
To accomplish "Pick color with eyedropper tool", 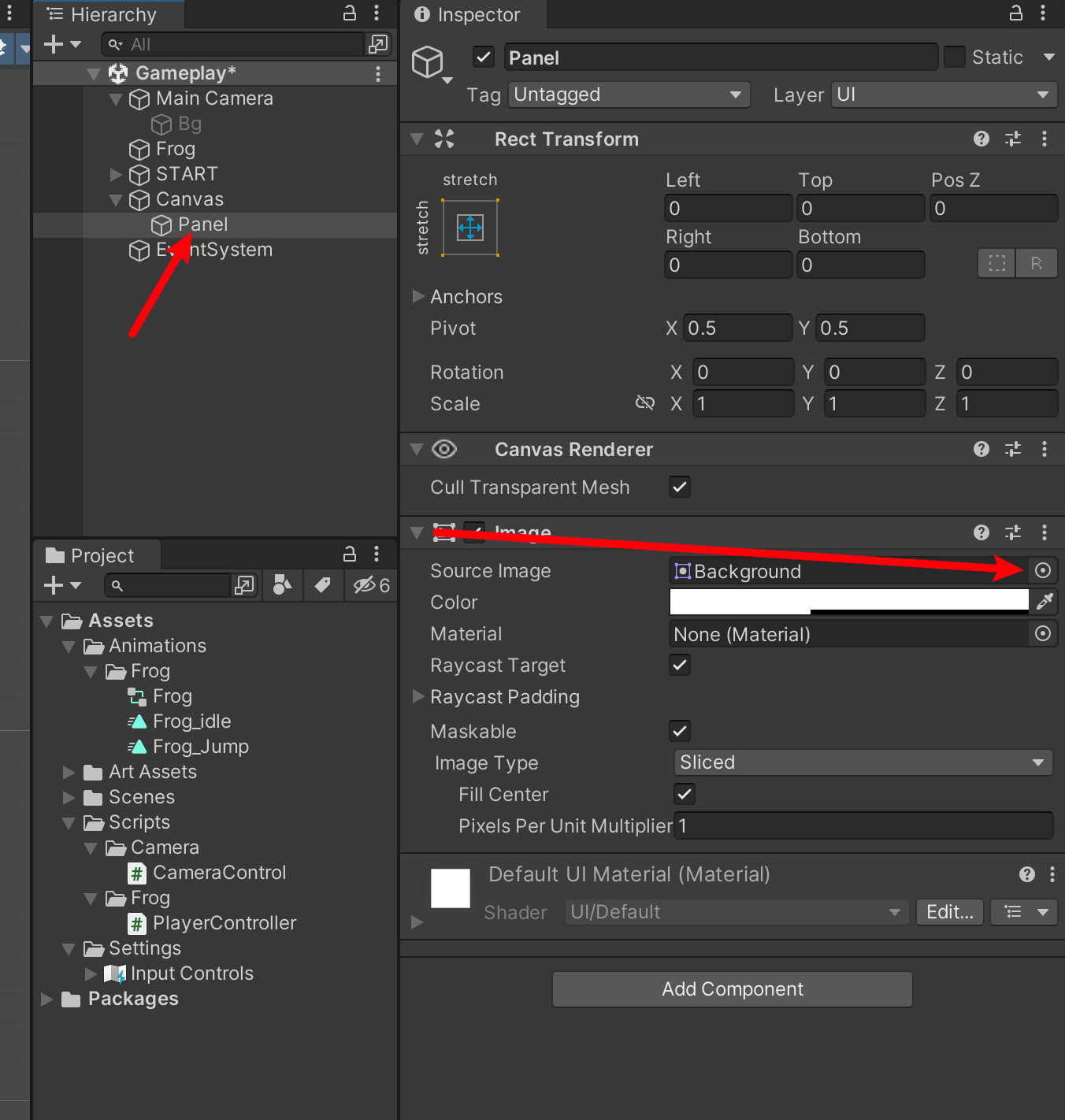I will [x=1045, y=602].
